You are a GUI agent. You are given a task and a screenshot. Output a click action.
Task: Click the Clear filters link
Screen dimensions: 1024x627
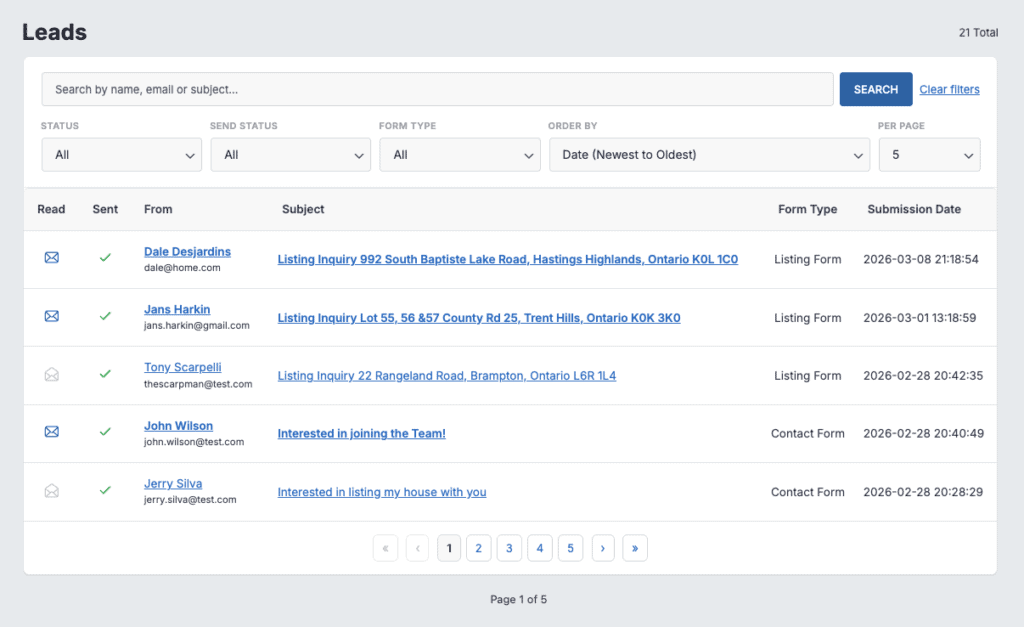pyautogui.click(x=949, y=90)
